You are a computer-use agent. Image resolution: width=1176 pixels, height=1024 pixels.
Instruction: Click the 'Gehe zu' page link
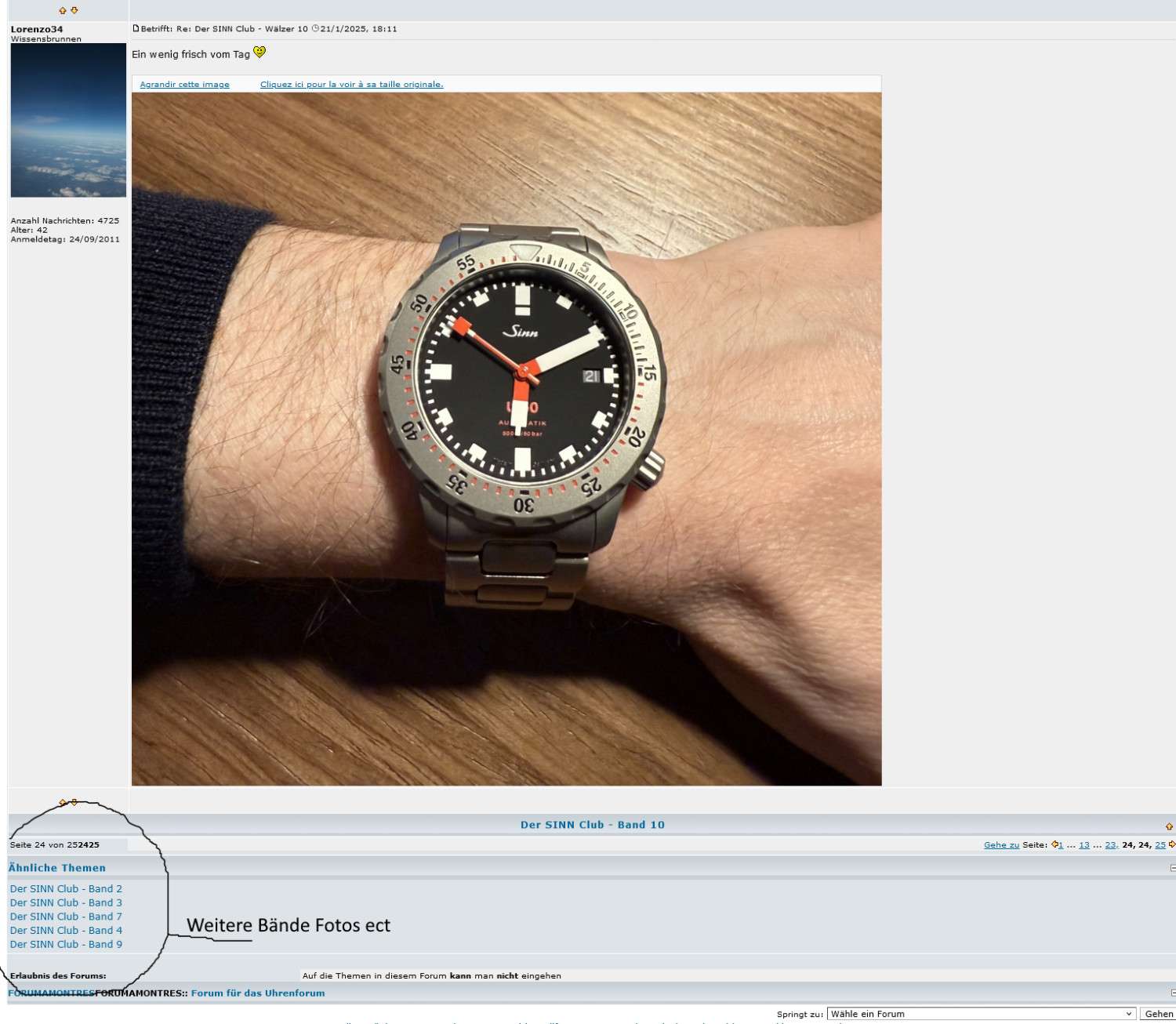point(1001,844)
